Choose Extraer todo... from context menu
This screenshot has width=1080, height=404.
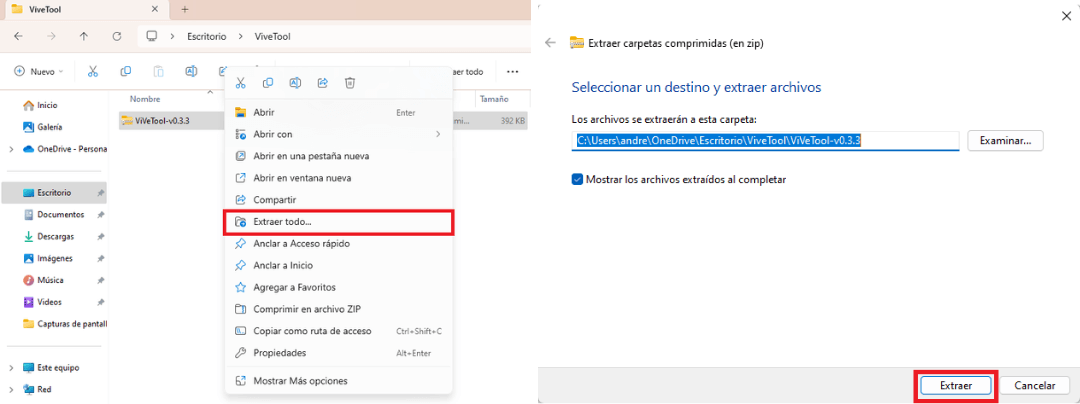coord(338,222)
